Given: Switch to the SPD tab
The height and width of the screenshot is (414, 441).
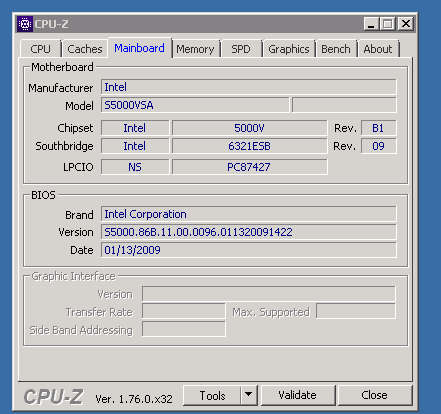Looking at the screenshot, I should point(241,49).
